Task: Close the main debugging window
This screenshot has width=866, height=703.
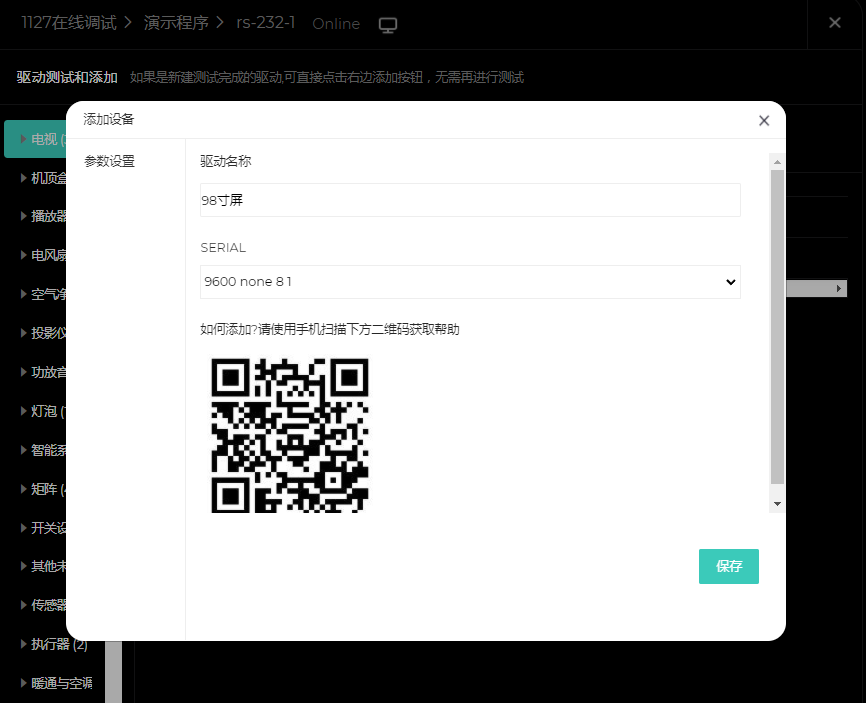Action: pyautogui.click(x=835, y=23)
